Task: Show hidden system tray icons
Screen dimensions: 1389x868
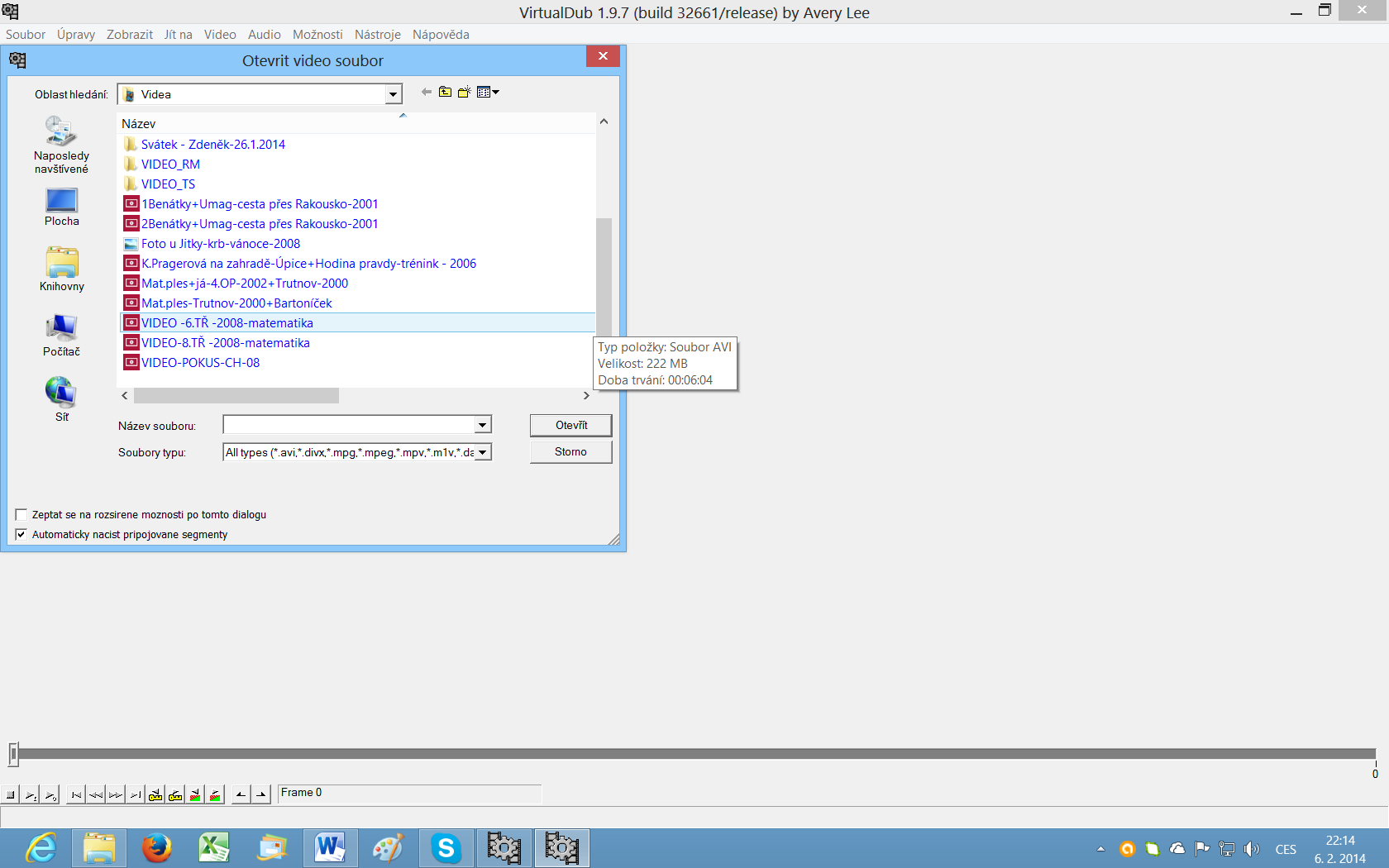Action: 1100,849
